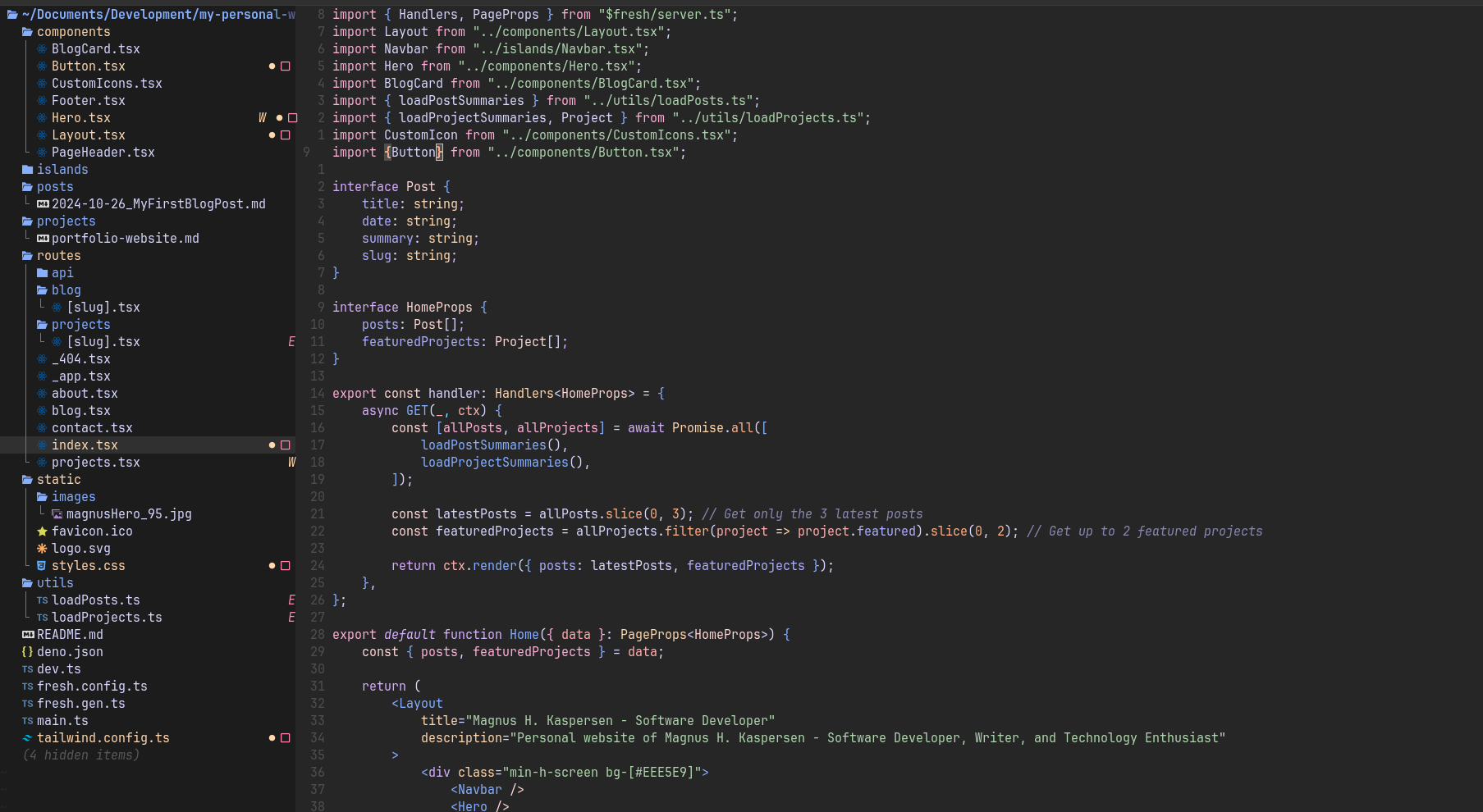
Task: Click the SVG icon beside logo.svg
Action: [x=42, y=549]
